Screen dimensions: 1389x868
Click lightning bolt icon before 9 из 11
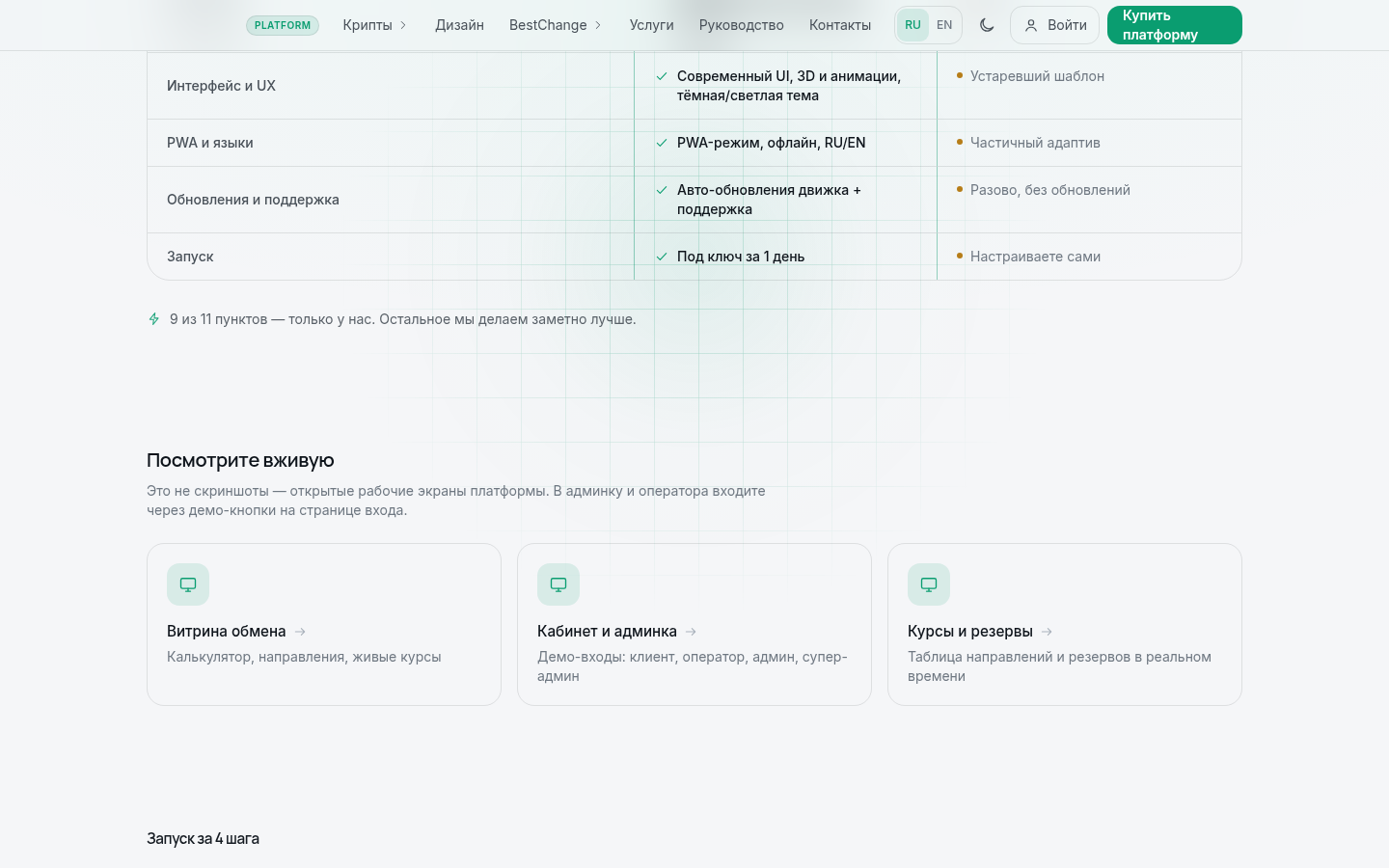[154, 319]
